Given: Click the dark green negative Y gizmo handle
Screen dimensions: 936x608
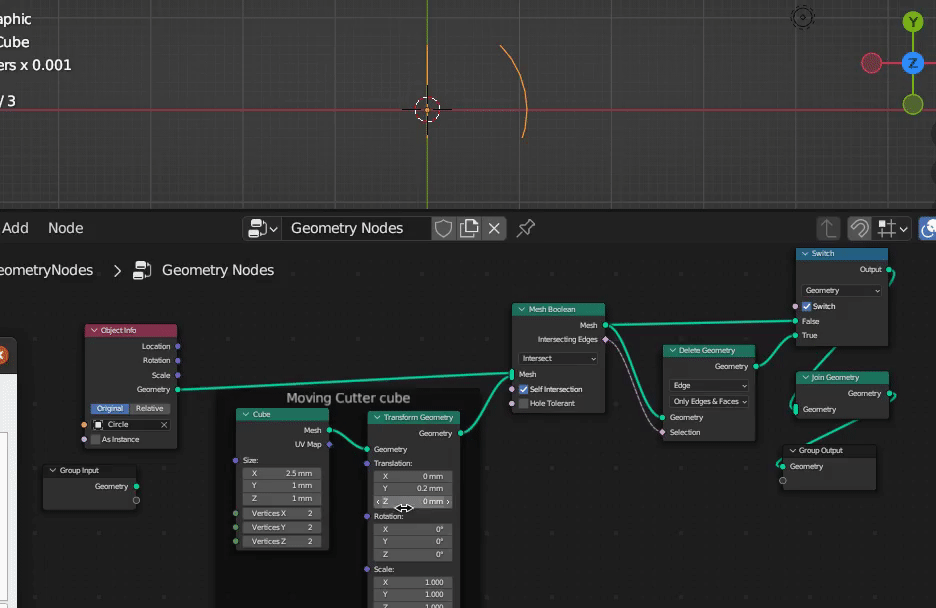Looking at the screenshot, I should (913, 104).
